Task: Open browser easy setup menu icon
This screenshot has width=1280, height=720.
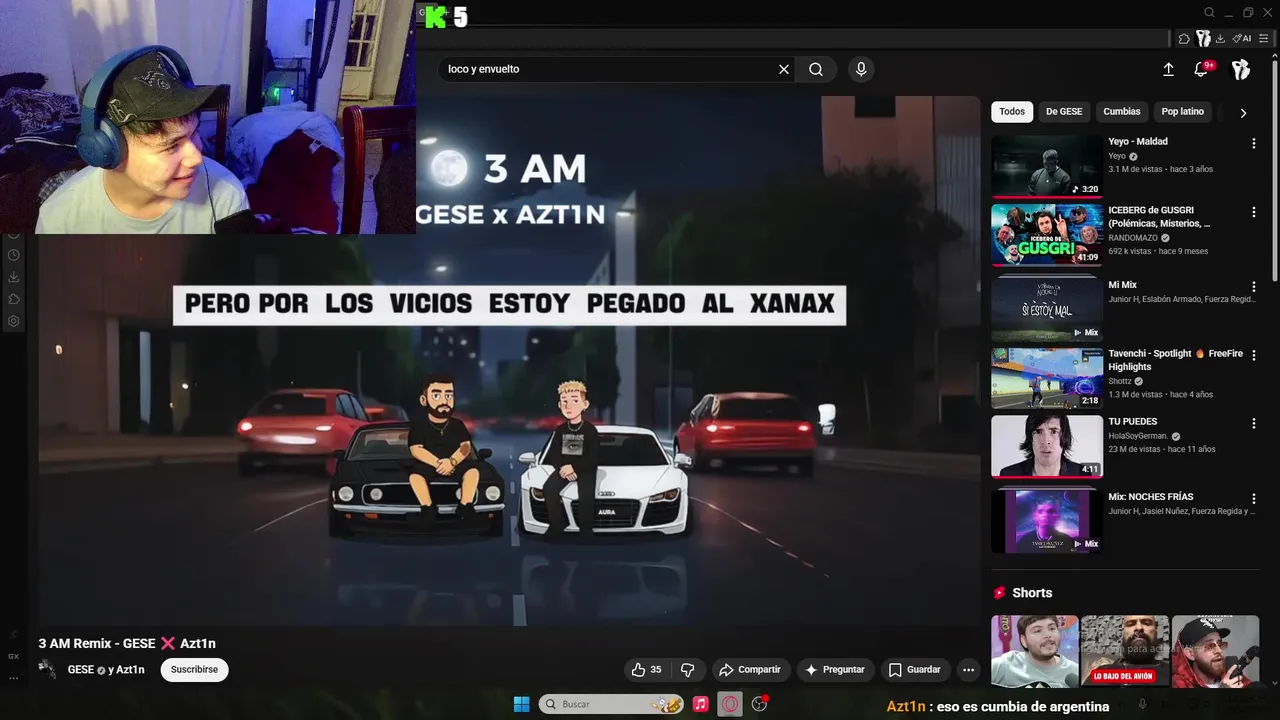Action: tap(1264, 39)
